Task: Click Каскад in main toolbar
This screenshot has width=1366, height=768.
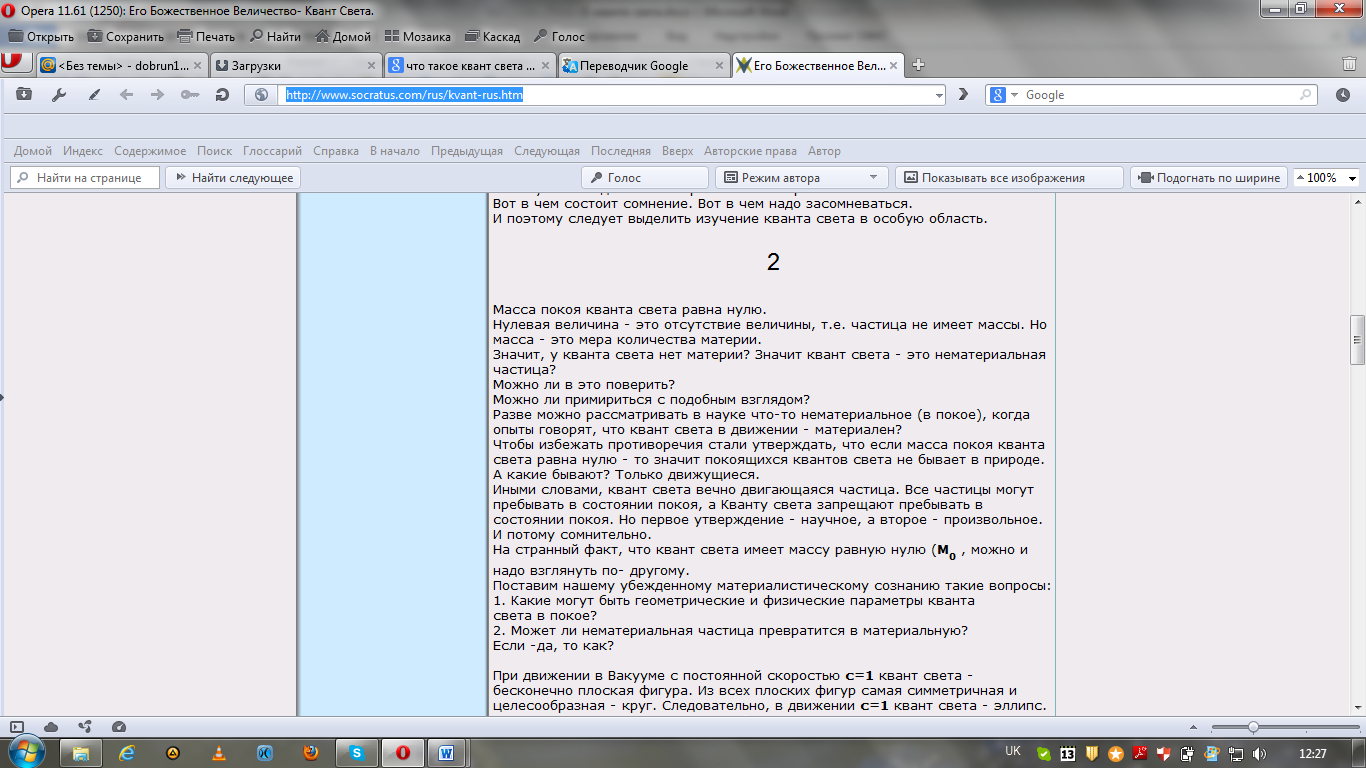Action: (x=492, y=36)
